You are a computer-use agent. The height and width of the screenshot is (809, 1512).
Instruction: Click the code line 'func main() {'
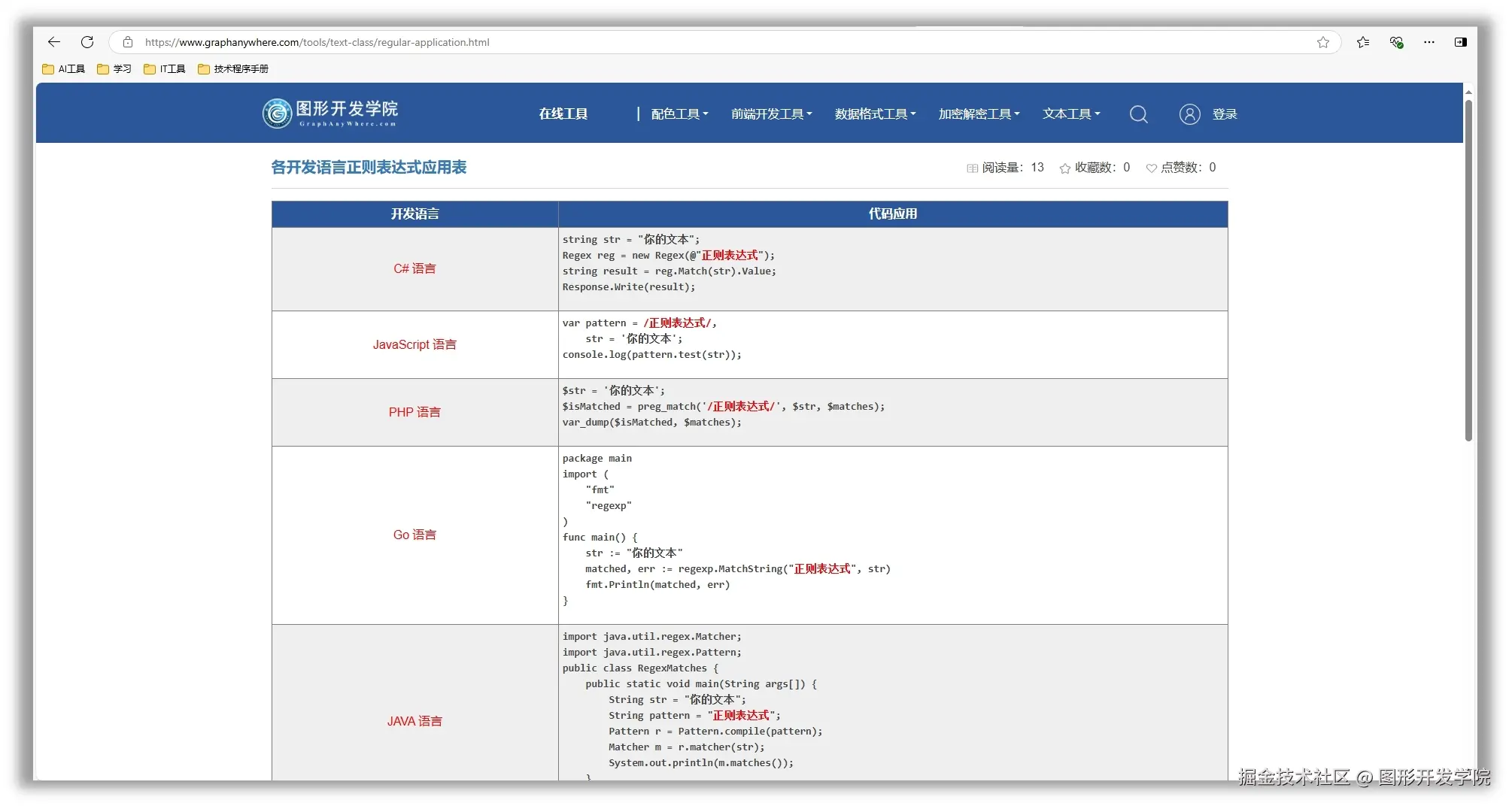[600, 538]
